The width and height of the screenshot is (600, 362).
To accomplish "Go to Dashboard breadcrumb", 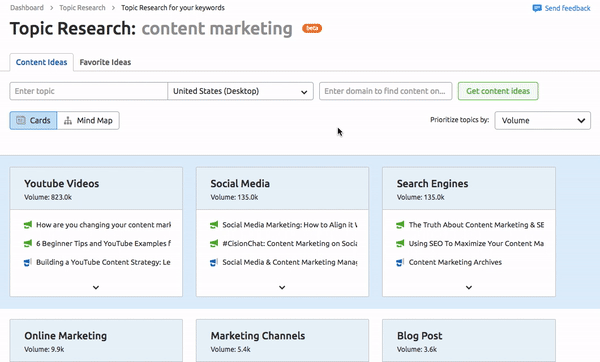I will pyautogui.click(x=27, y=8).
